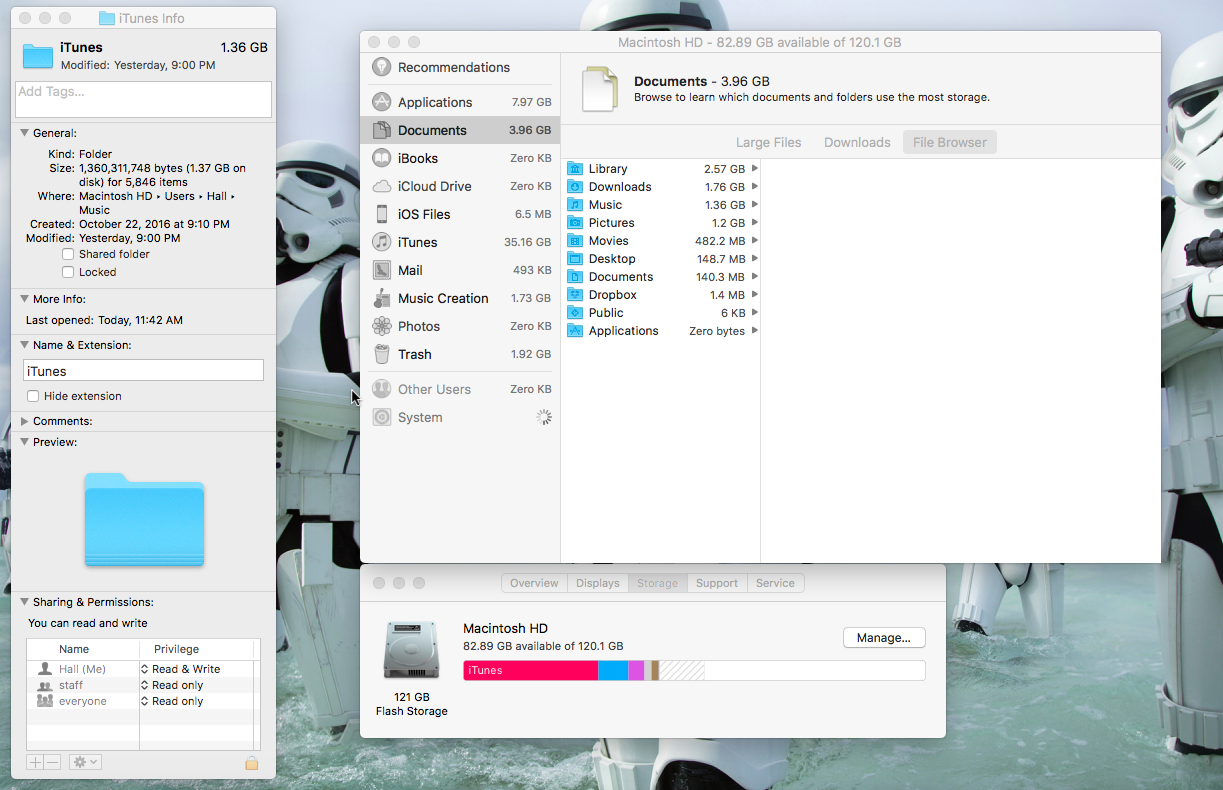Collapse the Preview section

click(24, 442)
